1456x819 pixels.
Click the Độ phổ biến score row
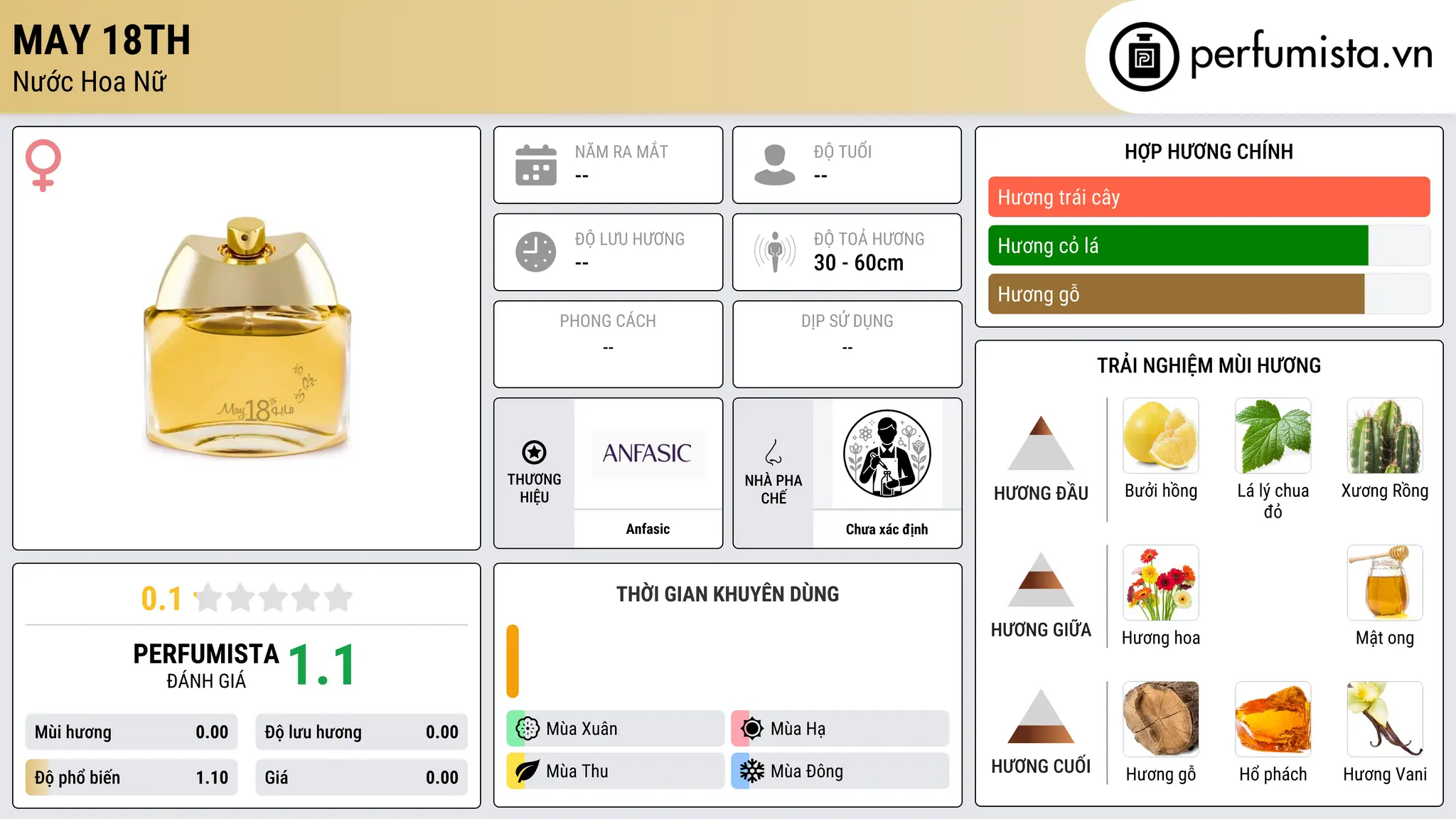point(132,778)
